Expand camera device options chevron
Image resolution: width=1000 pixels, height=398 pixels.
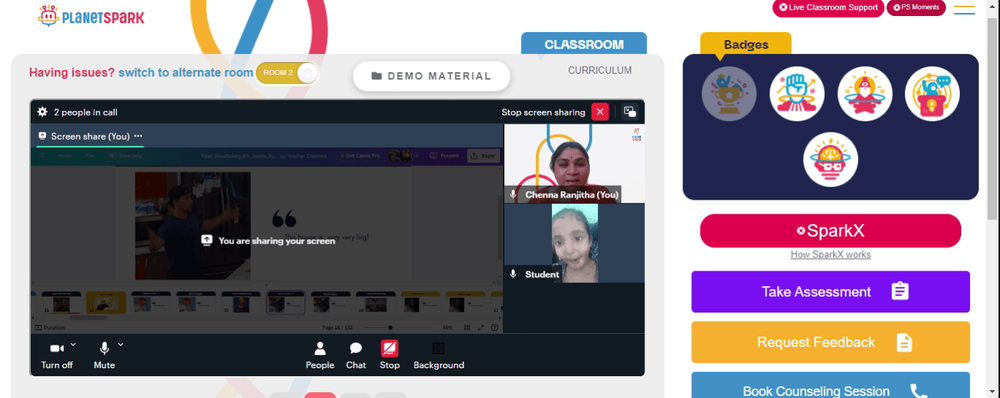pyautogui.click(x=73, y=344)
